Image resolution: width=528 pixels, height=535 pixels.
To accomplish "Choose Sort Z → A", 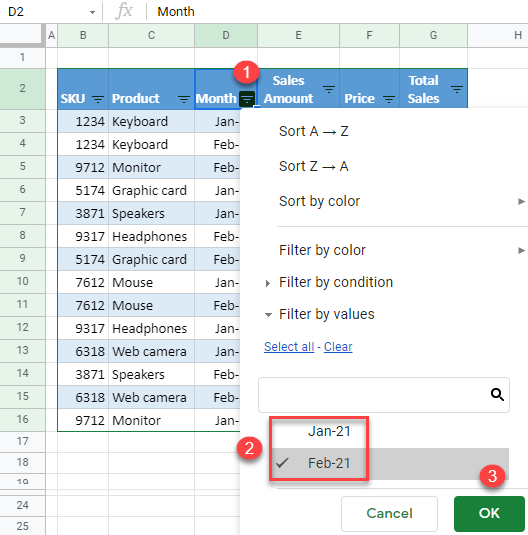I will coord(314,166).
